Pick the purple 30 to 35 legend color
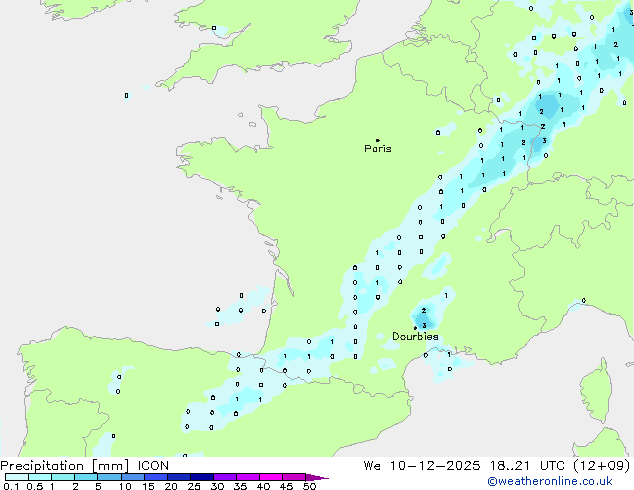Image resolution: width=634 pixels, height=490 pixels. click(x=225, y=477)
